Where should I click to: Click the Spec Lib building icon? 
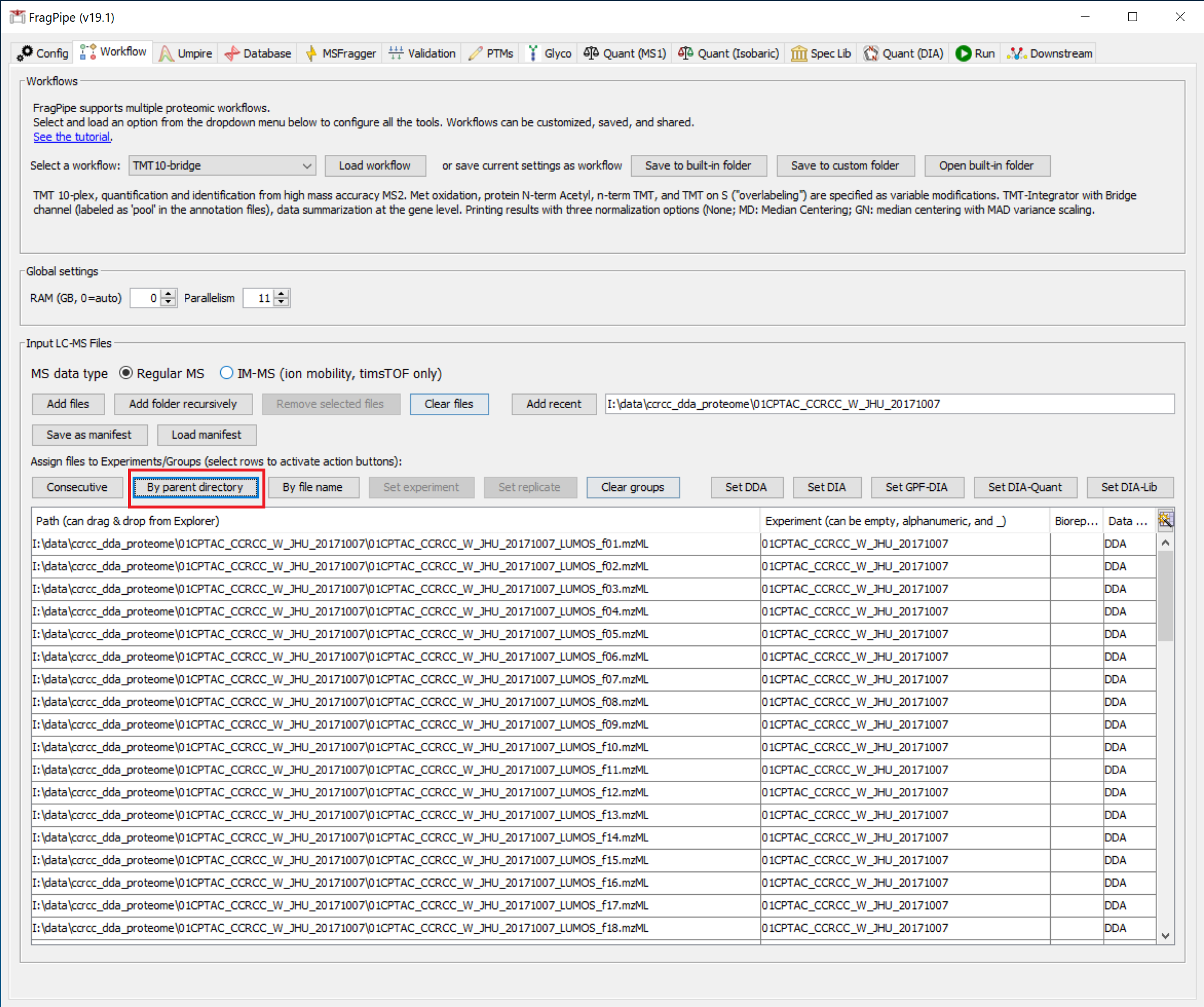[798, 53]
